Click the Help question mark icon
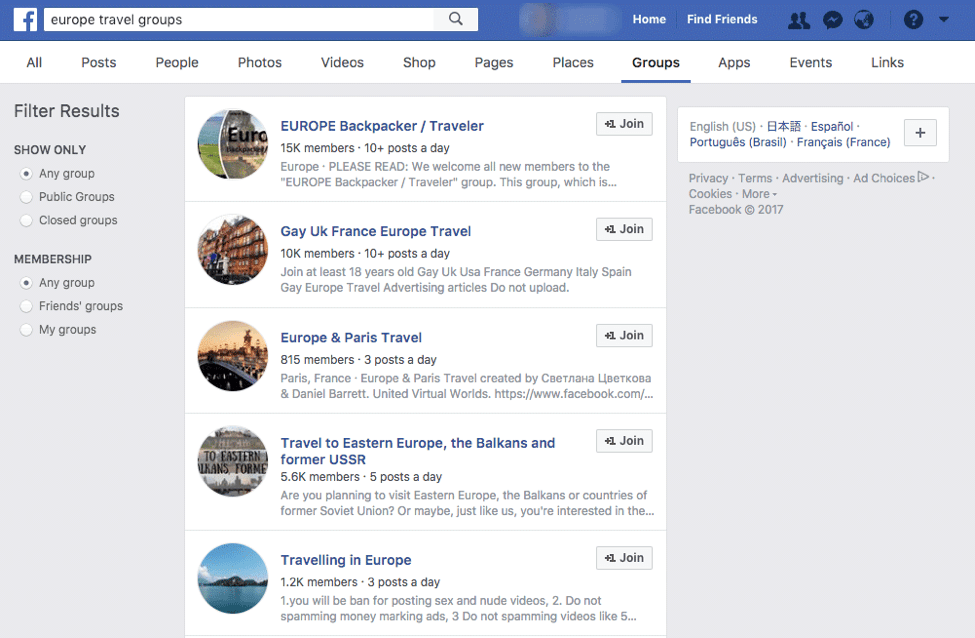This screenshot has height=638, width=975. (913, 20)
